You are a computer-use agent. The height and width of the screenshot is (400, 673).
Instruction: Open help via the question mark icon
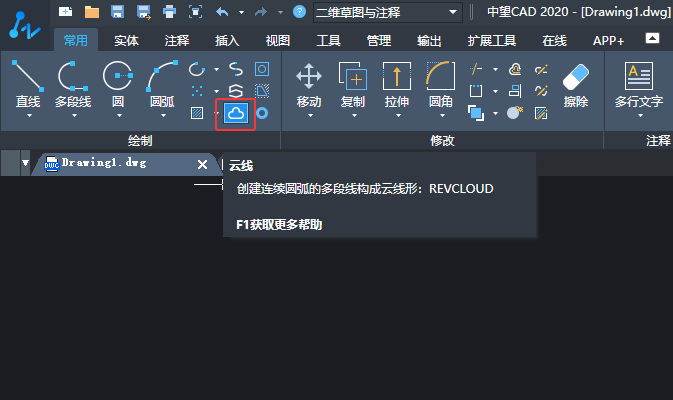[299, 12]
